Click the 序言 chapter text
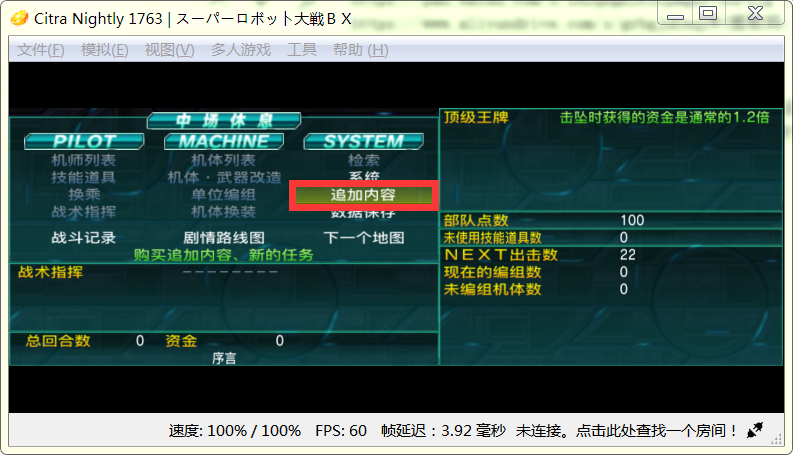 (224, 358)
